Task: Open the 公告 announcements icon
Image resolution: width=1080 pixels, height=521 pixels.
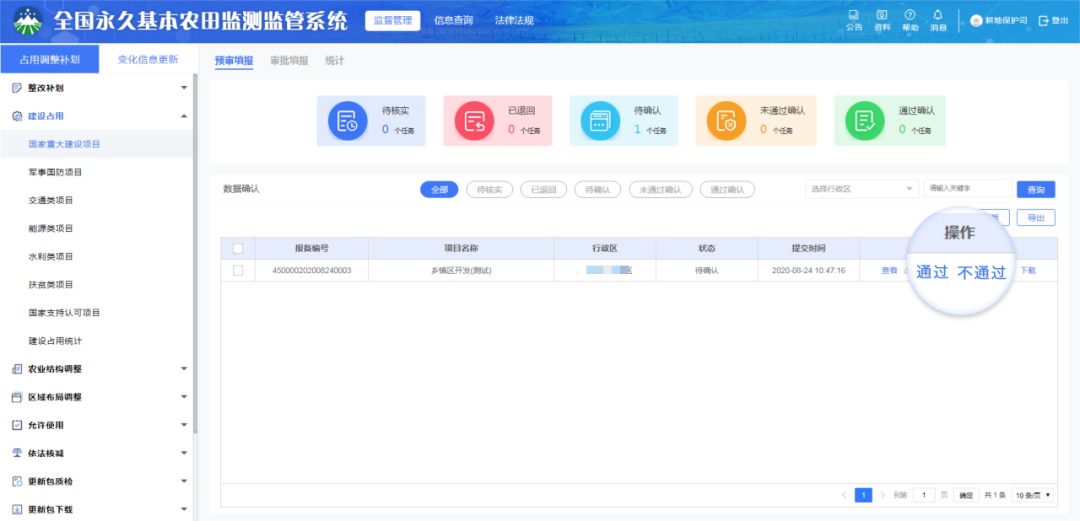Action: 853,15
